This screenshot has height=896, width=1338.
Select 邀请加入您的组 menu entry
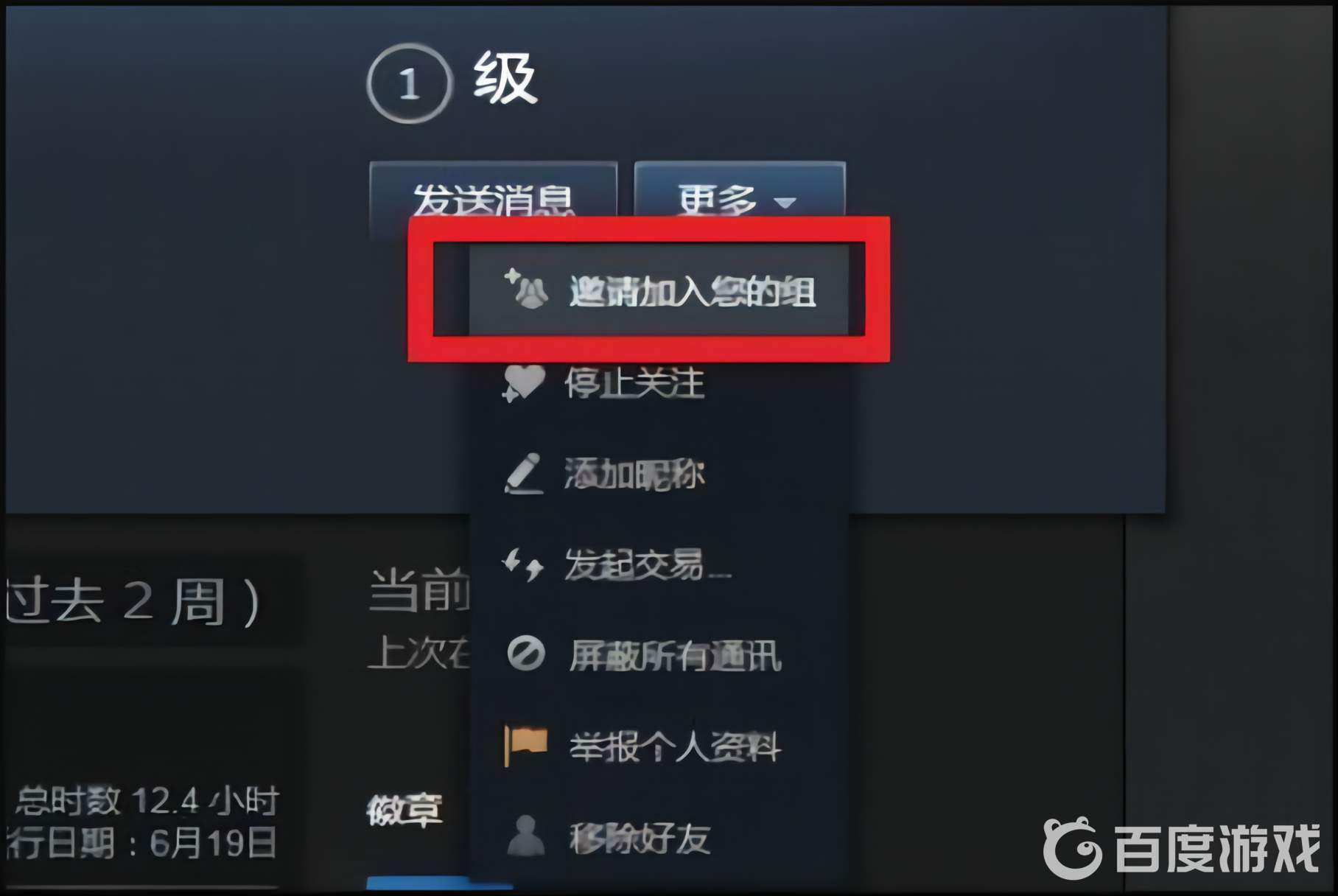click(659, 290)
